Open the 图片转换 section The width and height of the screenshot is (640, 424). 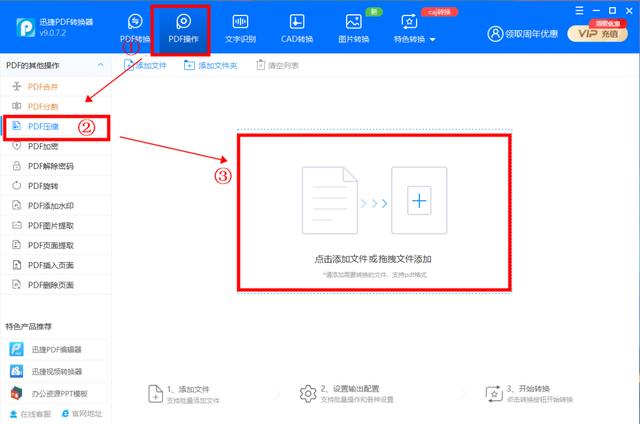pos(352,27)
